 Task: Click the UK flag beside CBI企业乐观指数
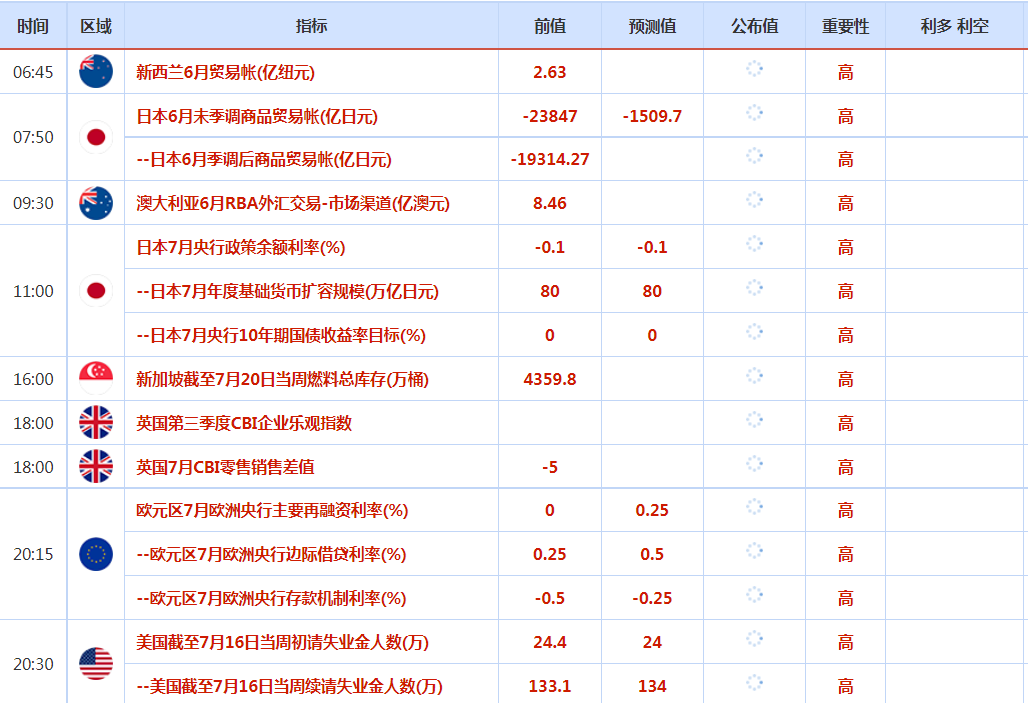point(96,423)
